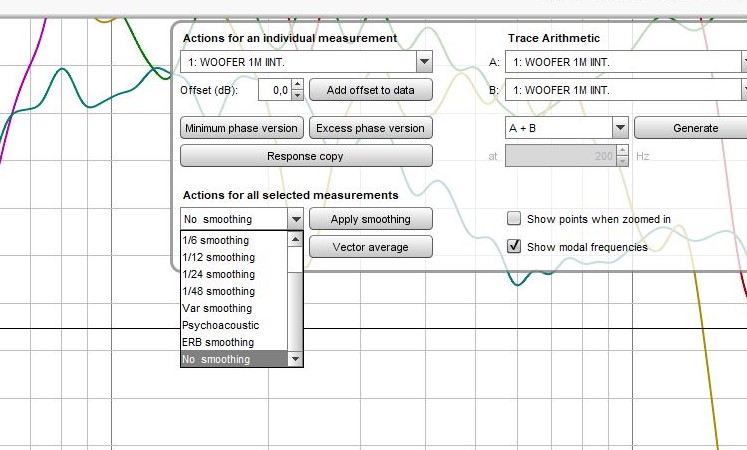Viewport: 747px width, 450px height.
Task: Uncheck Show modal frequencies checkbox
Action: point(514,247)
